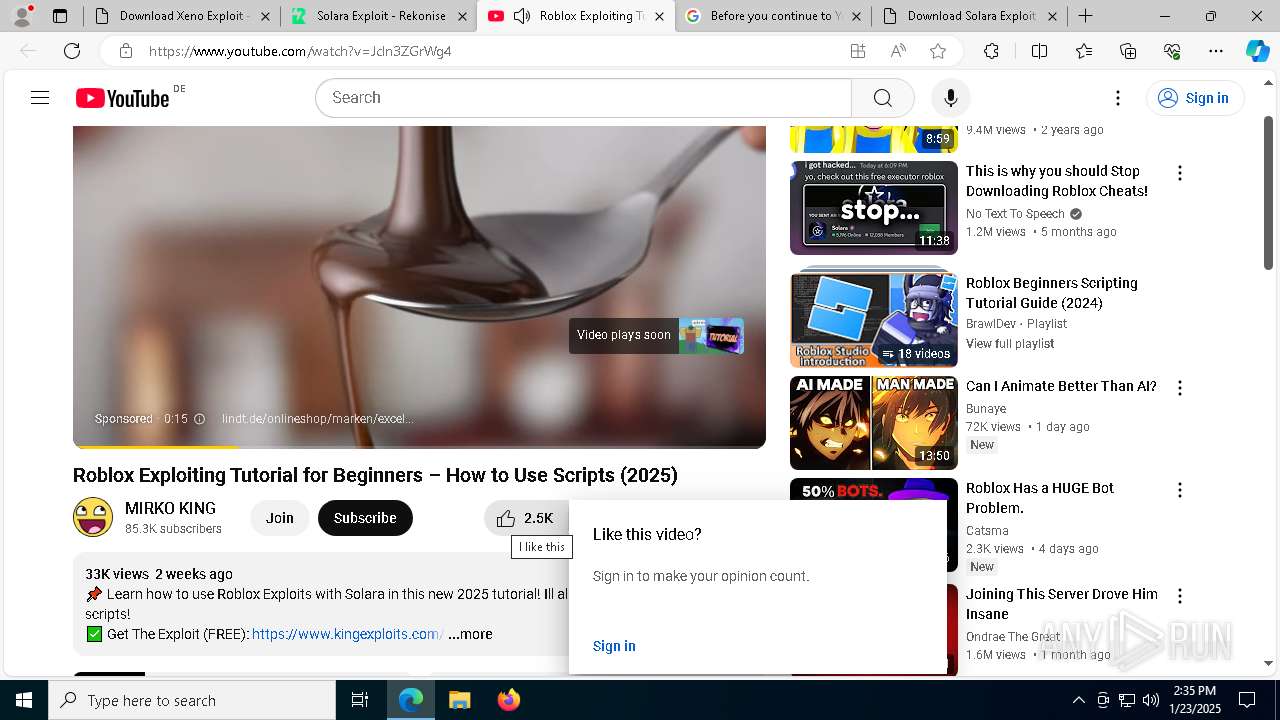This screenshot has height=720, width=1280.
Task: Click the YouTube search magnifier button
Action: pos(882,97)
